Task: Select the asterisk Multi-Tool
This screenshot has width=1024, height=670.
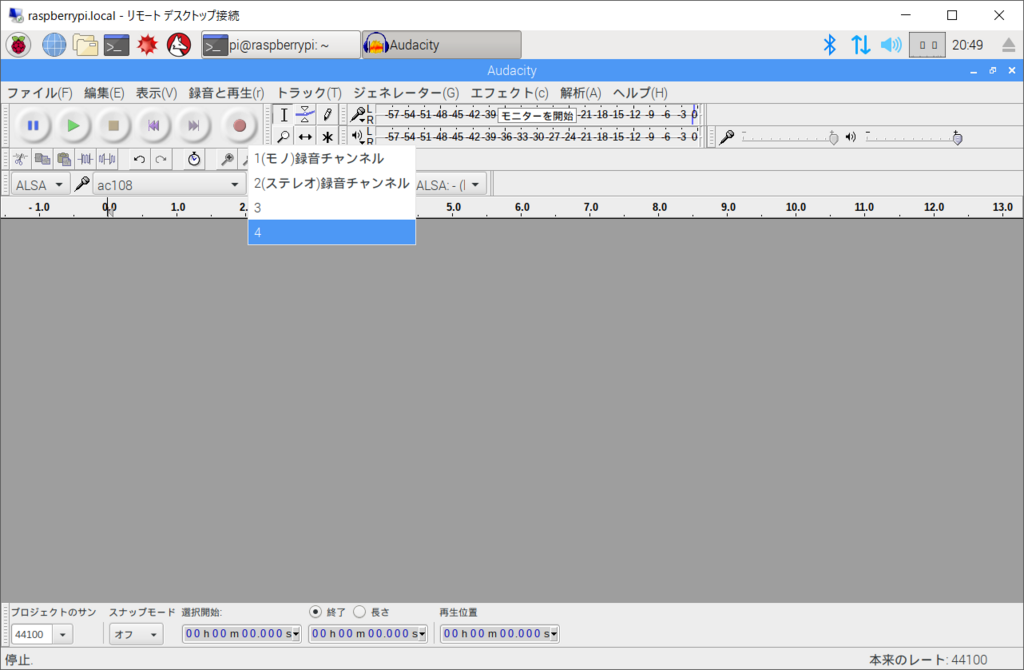Action: (x=327, y=136)
